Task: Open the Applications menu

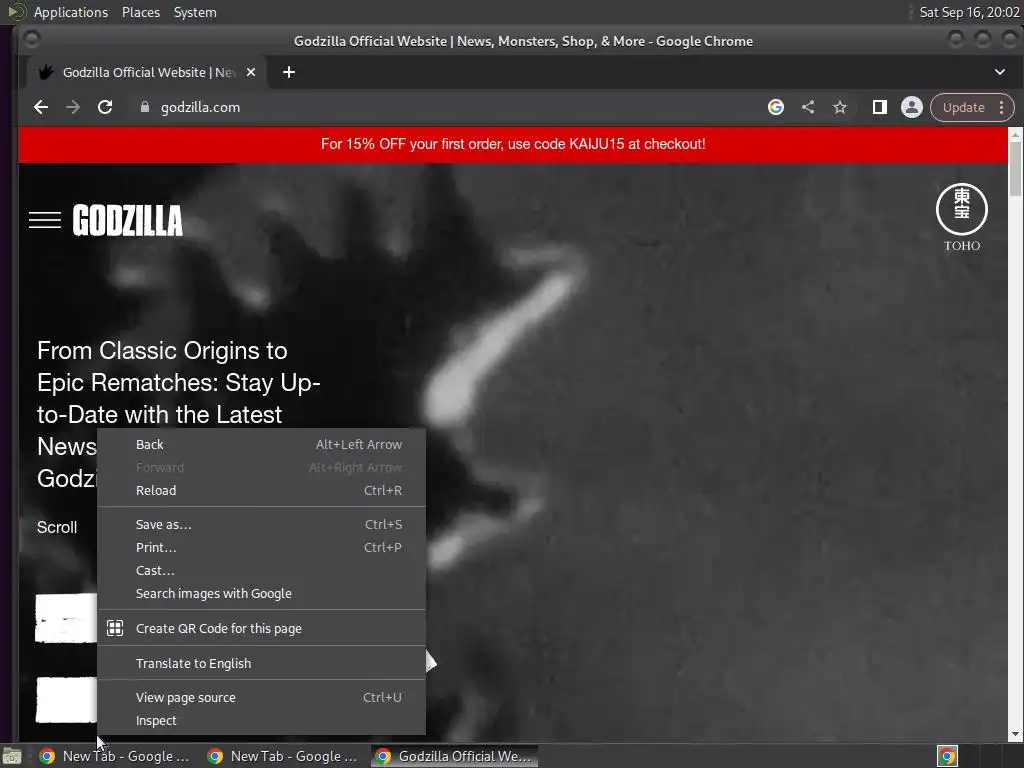Action: click(x=71, y=12)
